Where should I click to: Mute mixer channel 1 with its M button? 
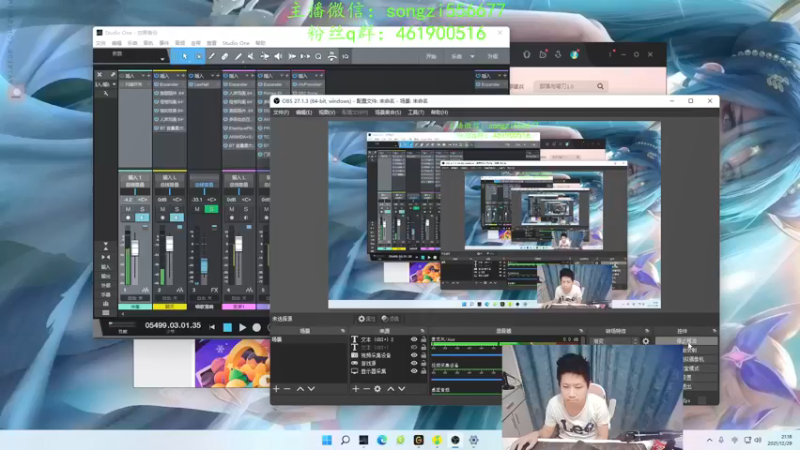pyautogui.click(x=128, y=209)
